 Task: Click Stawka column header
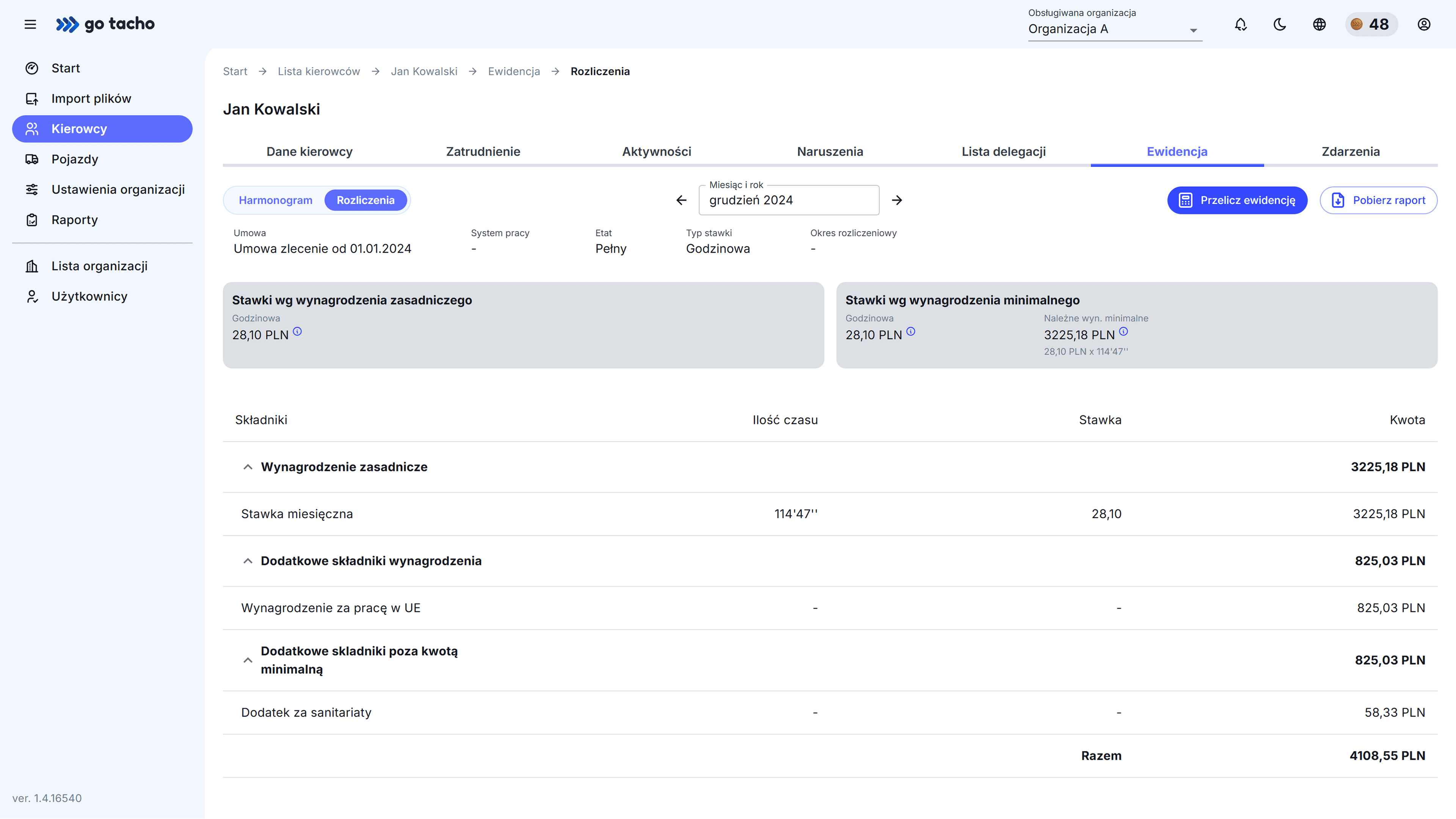click(1100, 420)
